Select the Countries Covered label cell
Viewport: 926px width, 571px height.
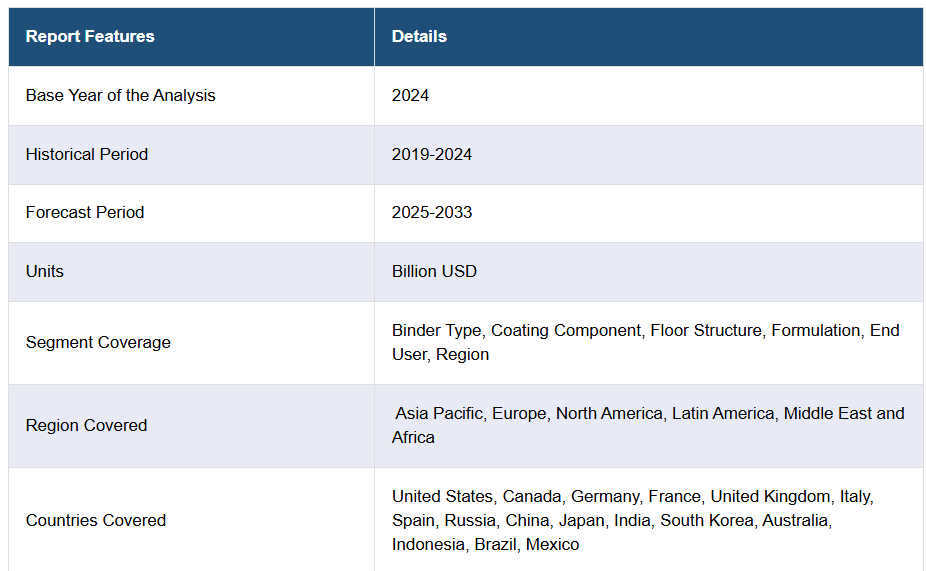coord(96,521)
